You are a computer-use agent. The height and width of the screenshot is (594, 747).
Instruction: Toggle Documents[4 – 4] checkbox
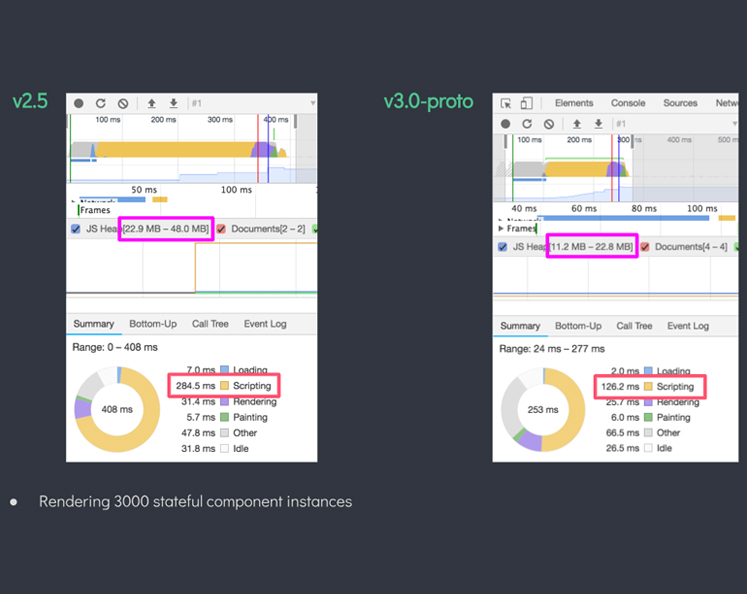645,247
